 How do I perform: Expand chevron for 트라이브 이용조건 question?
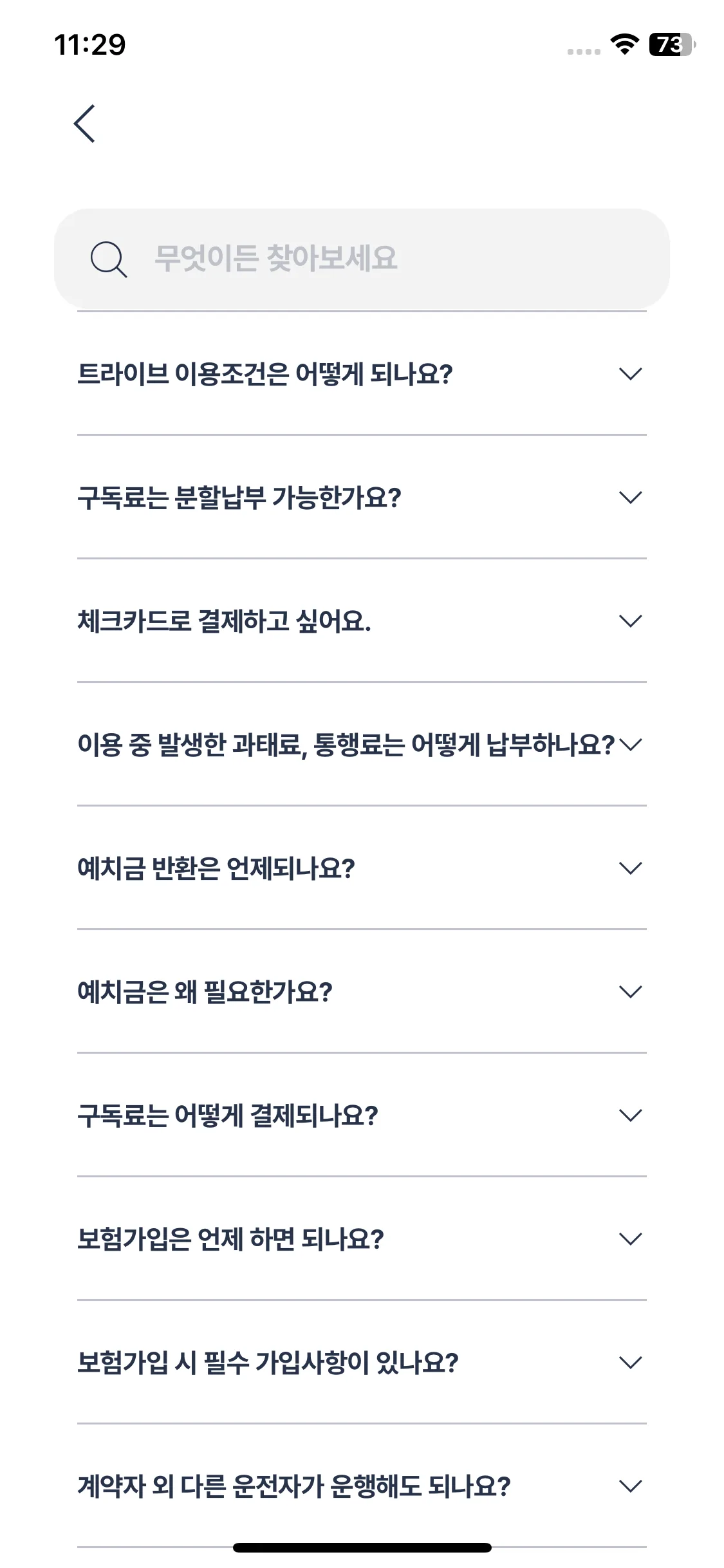pyautogui.click(x=630, y=374)
